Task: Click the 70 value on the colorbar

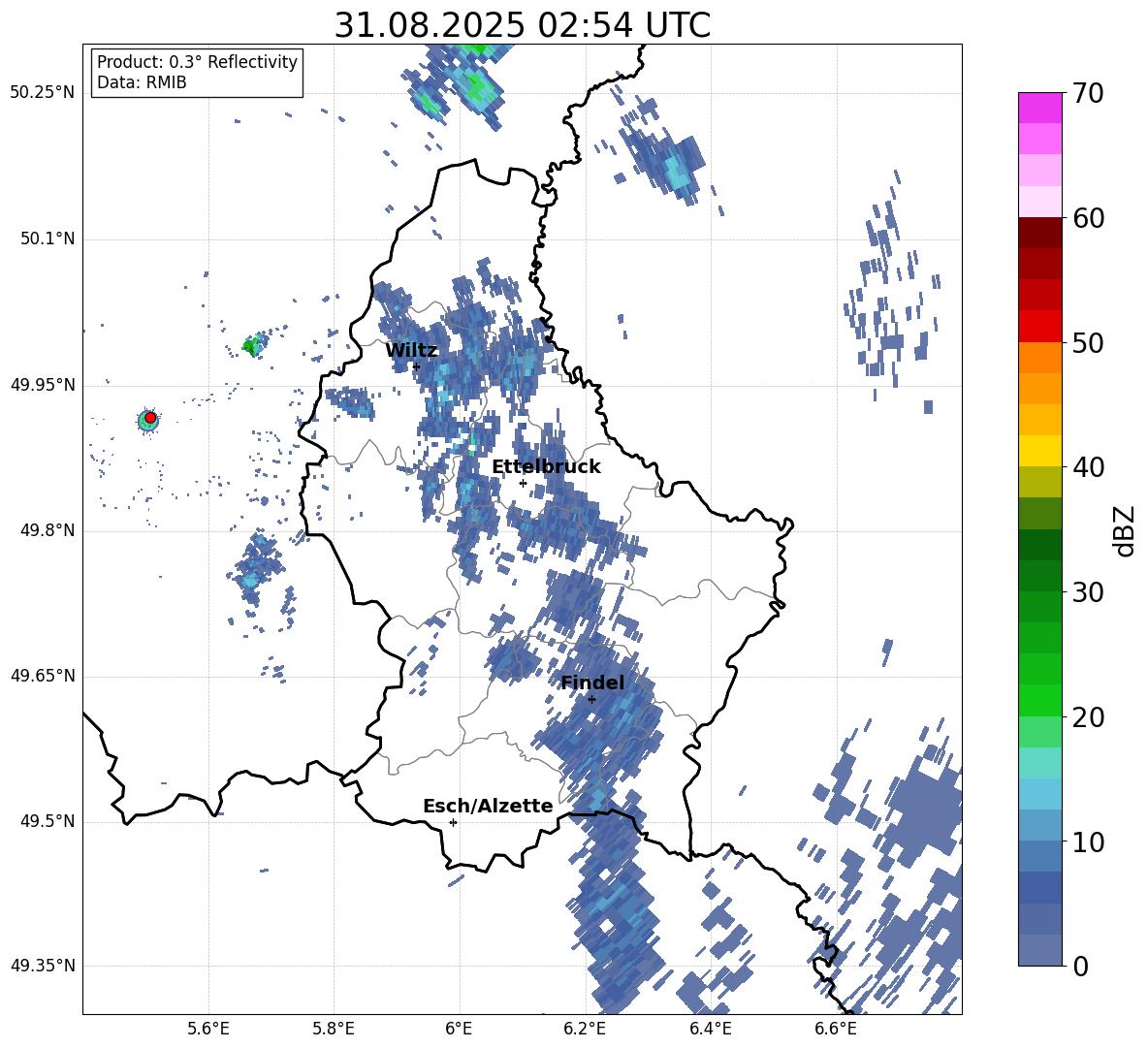Action: 1088,93
